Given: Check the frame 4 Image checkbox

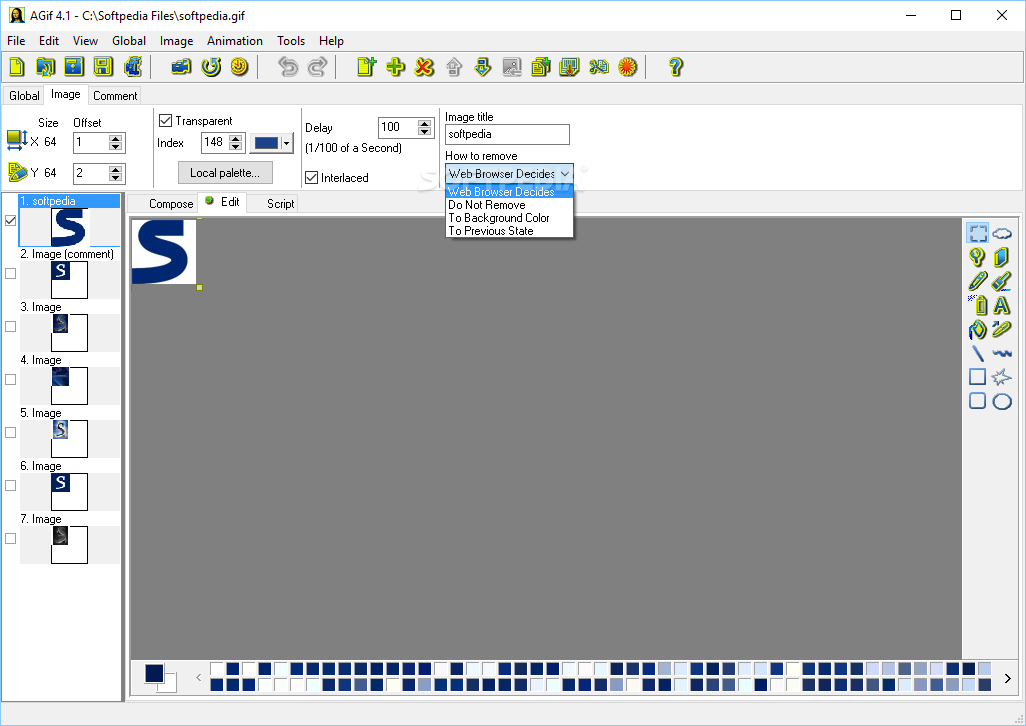Looking at the screenshot, I should click(10, 379).
